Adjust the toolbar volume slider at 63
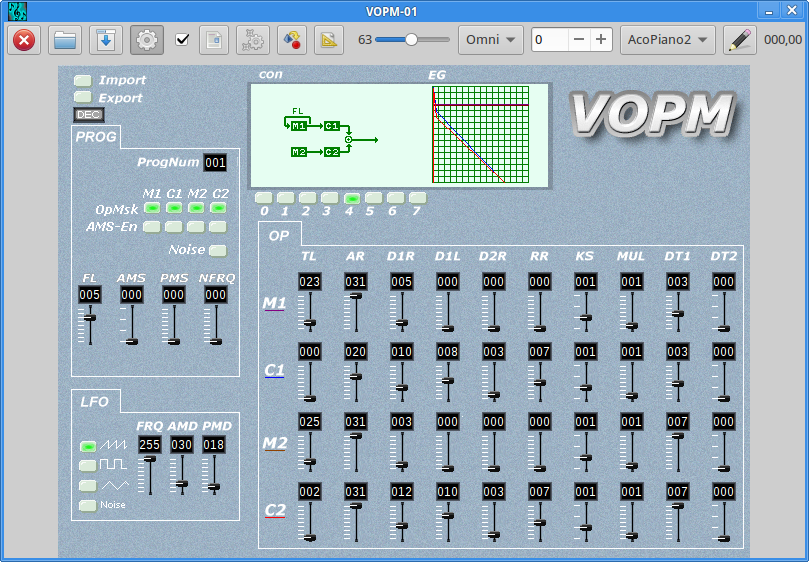Viewport: 809px width, 562px height. pos(412,40)
